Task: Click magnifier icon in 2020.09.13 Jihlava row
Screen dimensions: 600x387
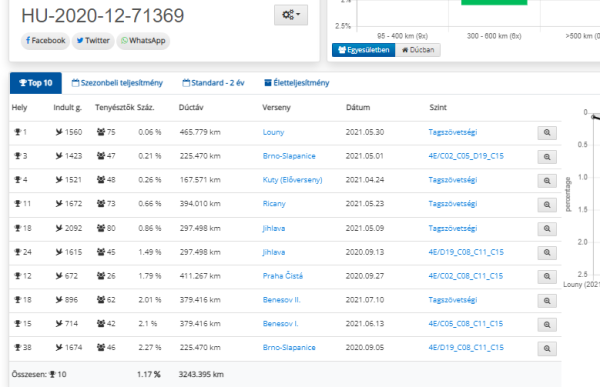Action: (547, 253)
